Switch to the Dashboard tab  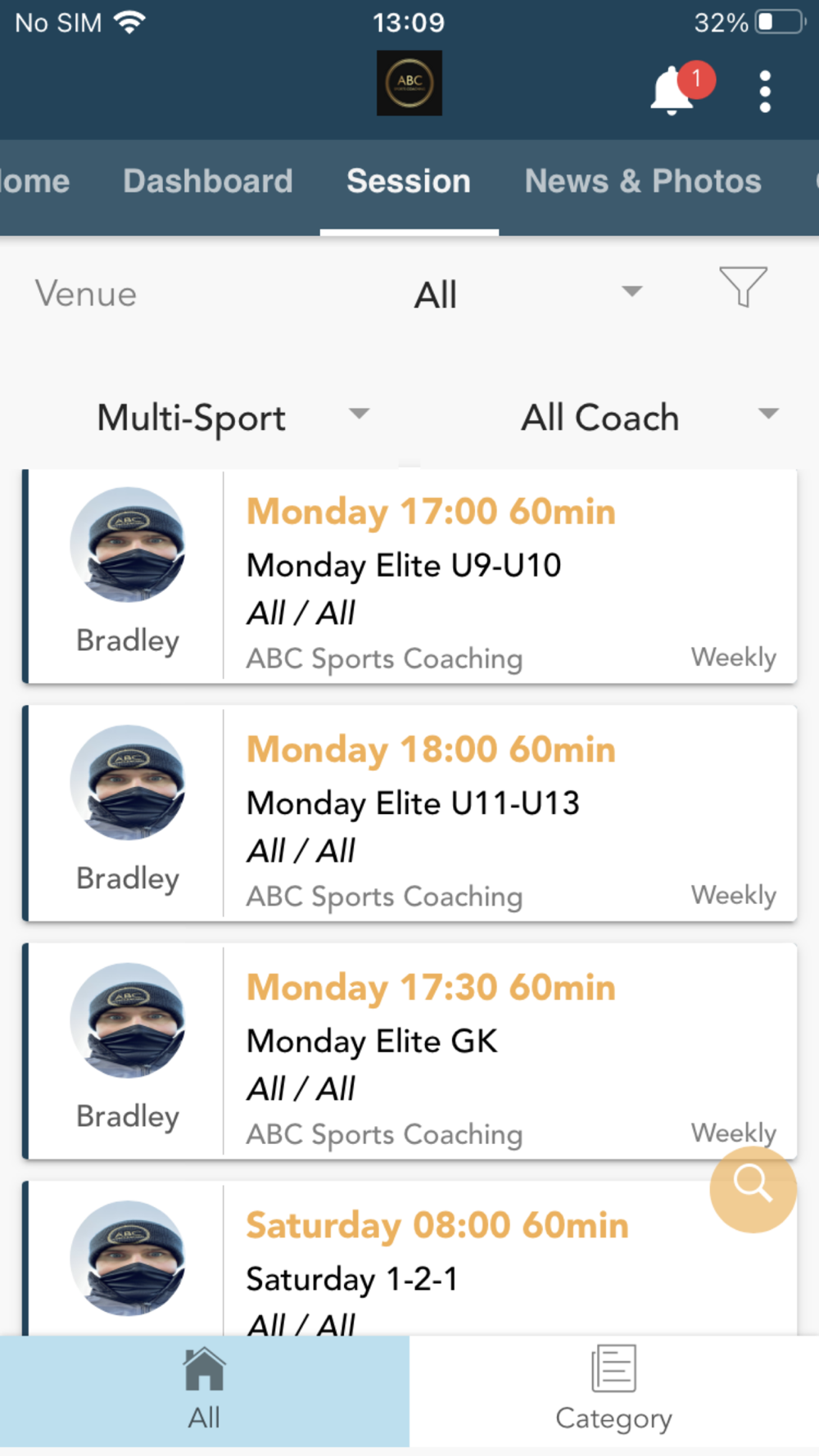click(x=208, y=181)
